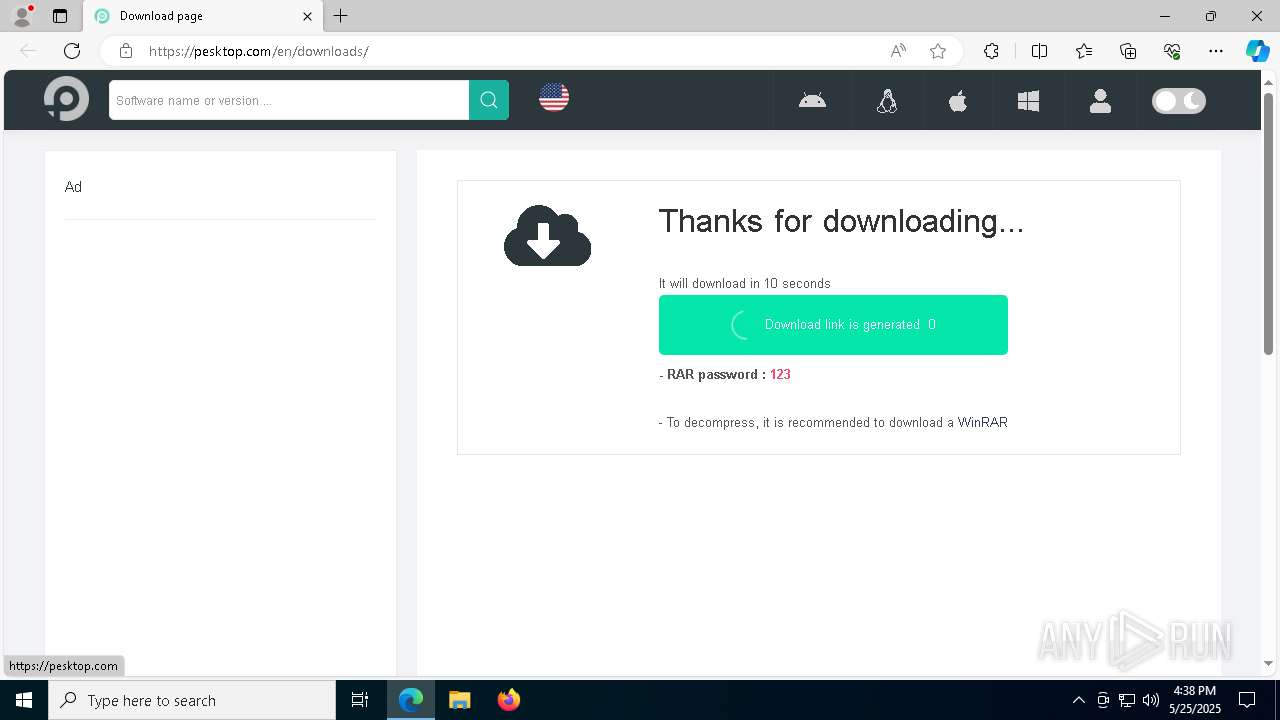
Task: Open network status tray icon
Action: pos(1127,700)
